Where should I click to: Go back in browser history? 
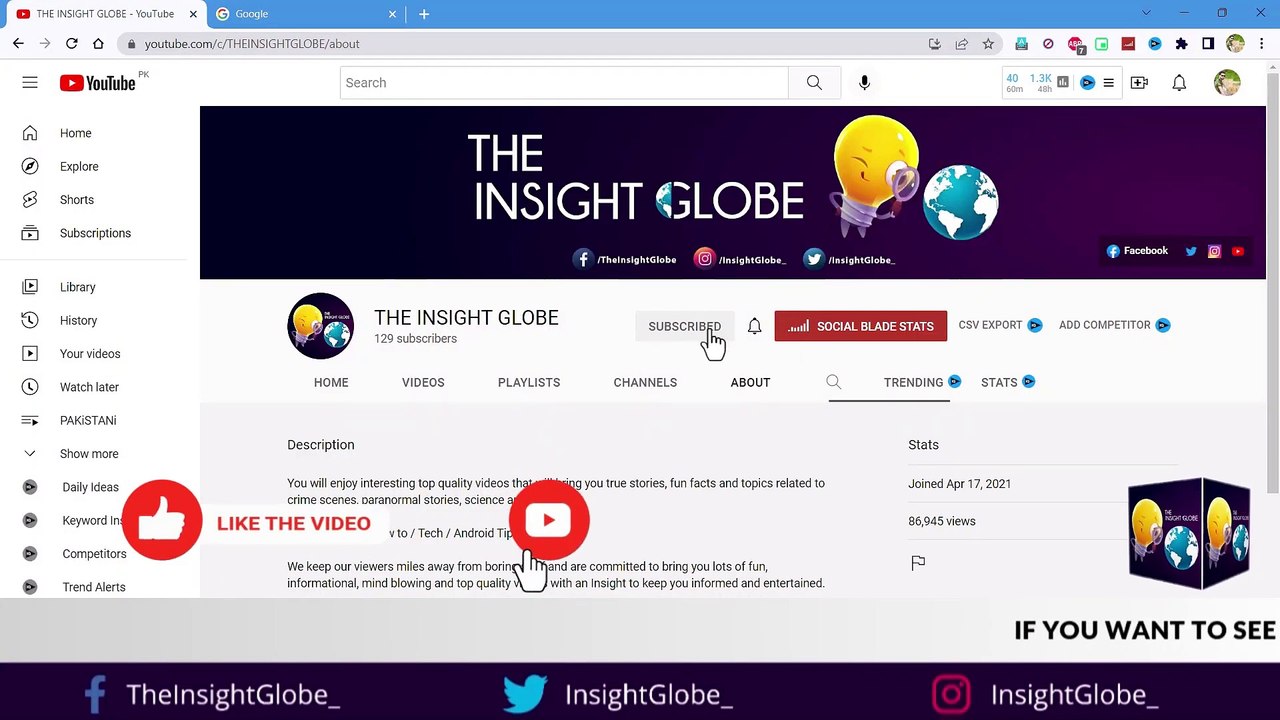[x=18, y=44]
